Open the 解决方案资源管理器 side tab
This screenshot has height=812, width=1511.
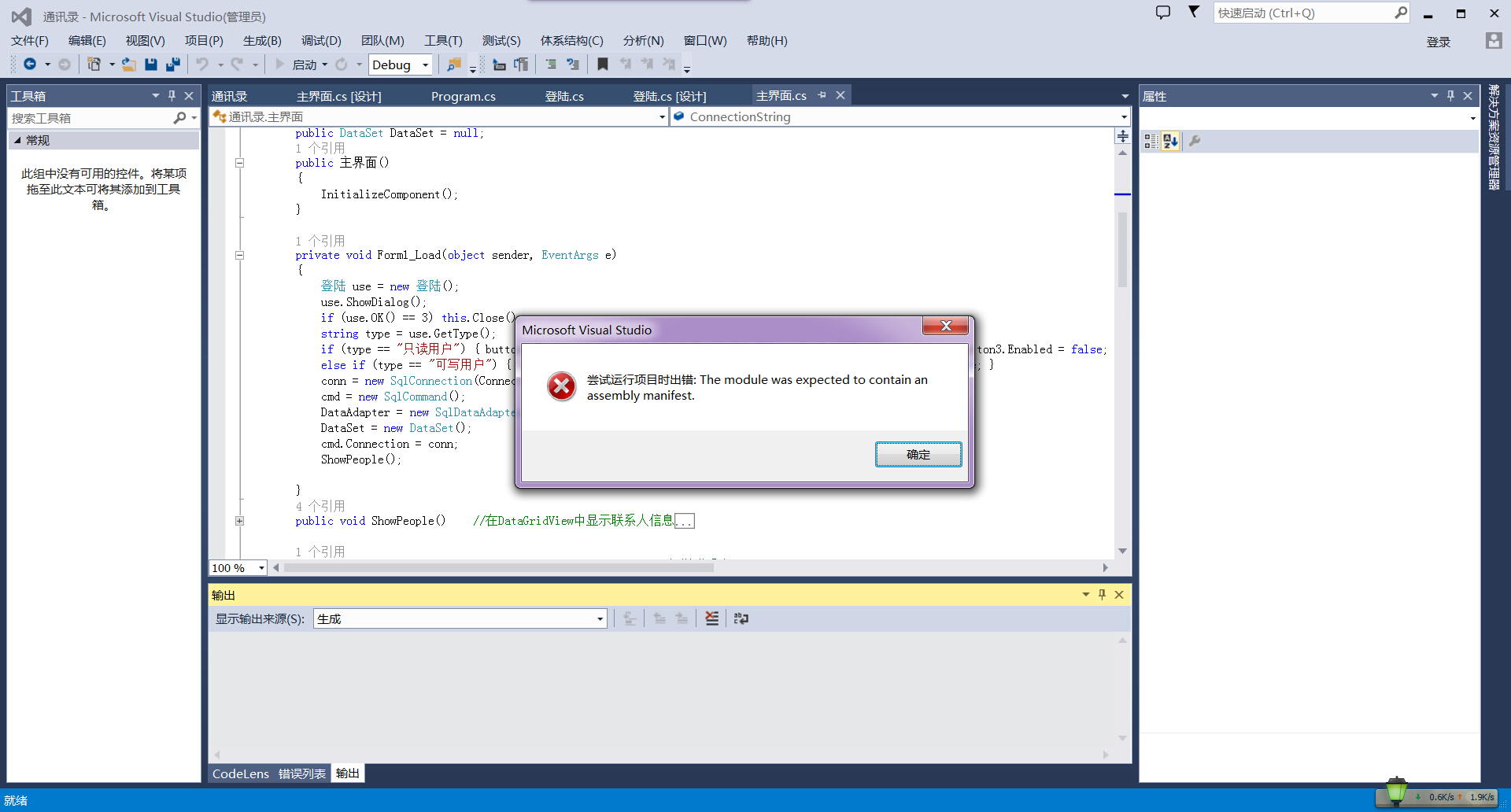pos(1494,137)
